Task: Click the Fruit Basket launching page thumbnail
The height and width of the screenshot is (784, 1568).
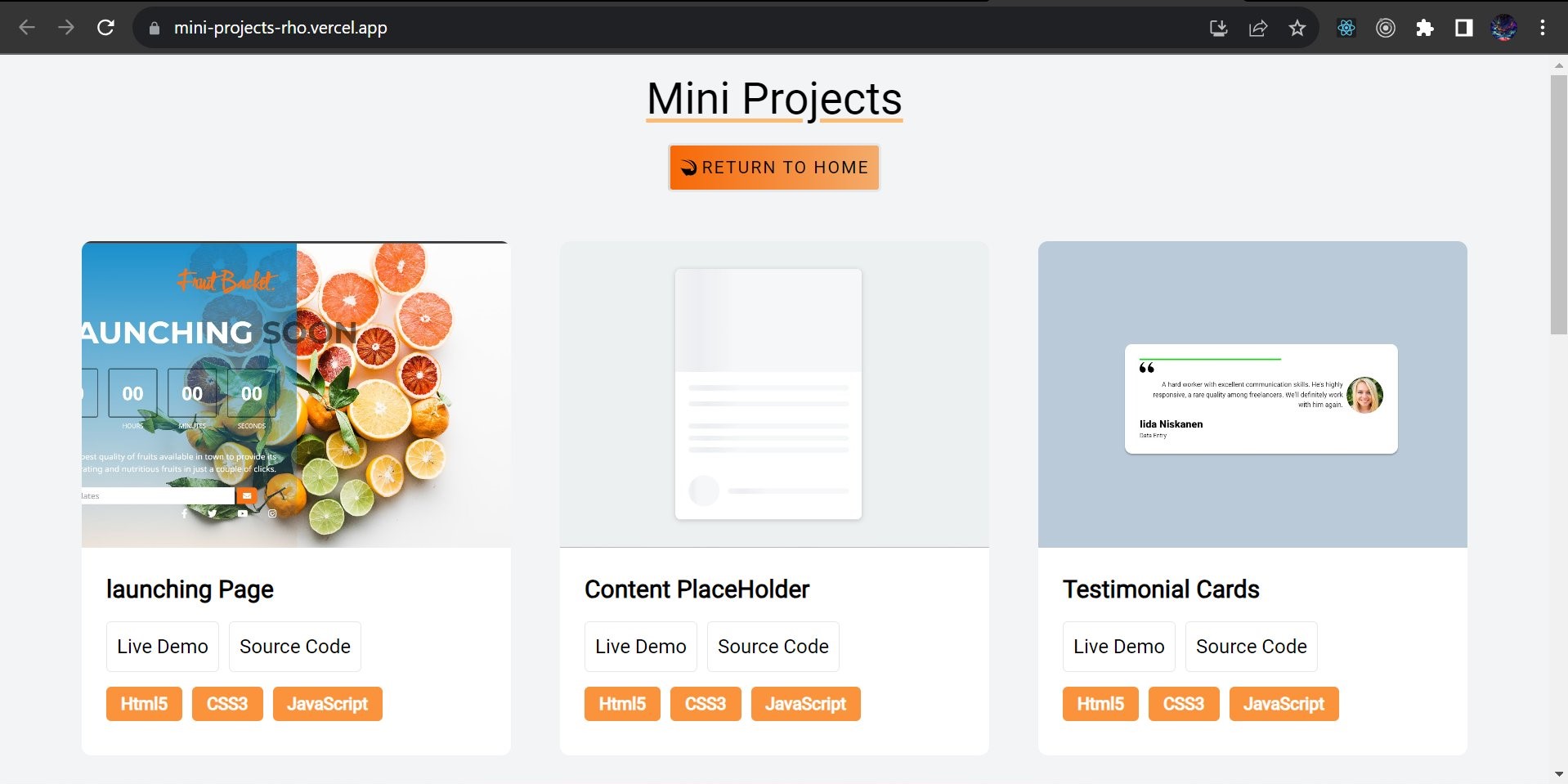Action: pyautogui.click(x=296, y=394)
